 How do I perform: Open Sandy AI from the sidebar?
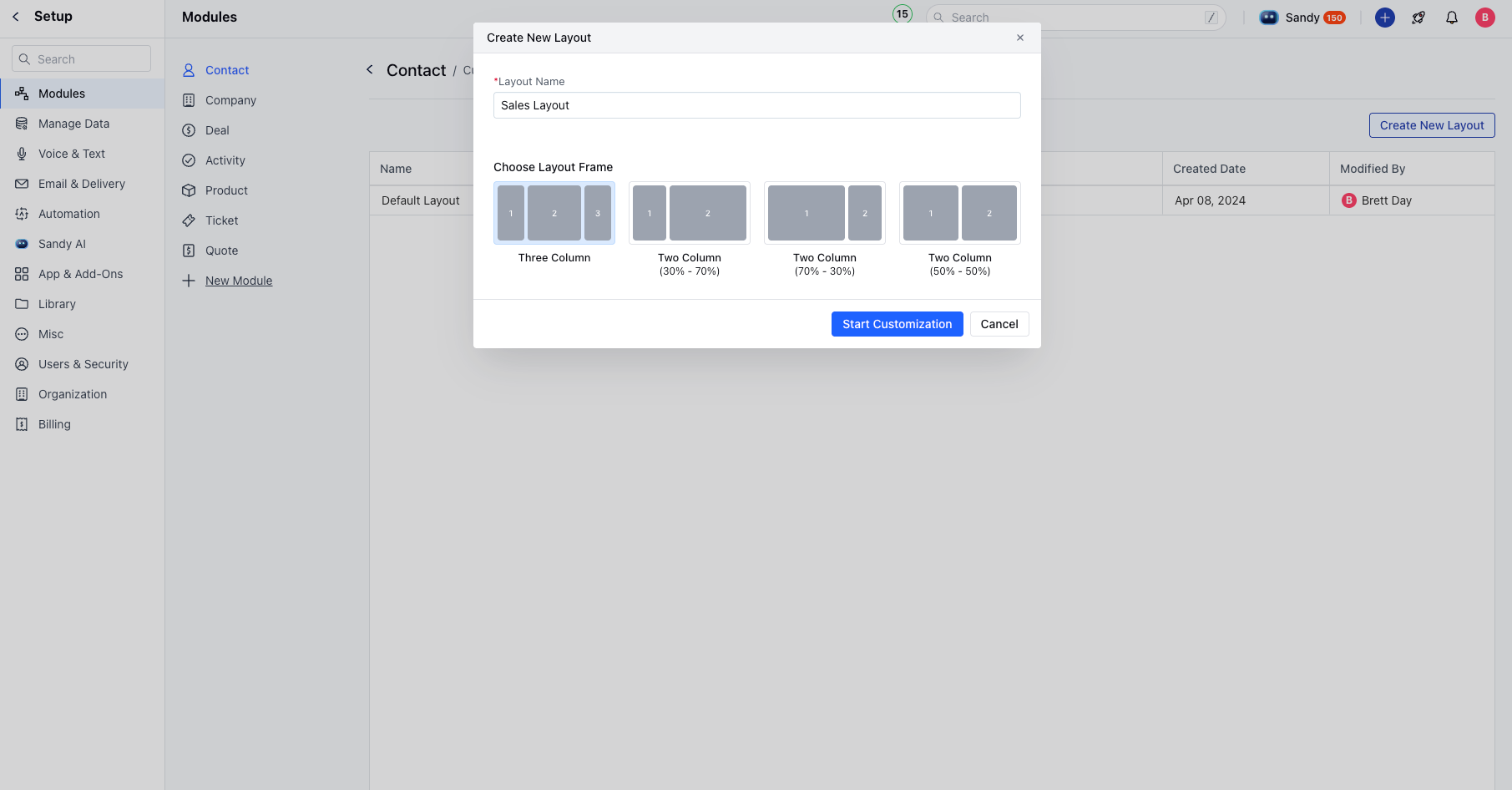22,243
